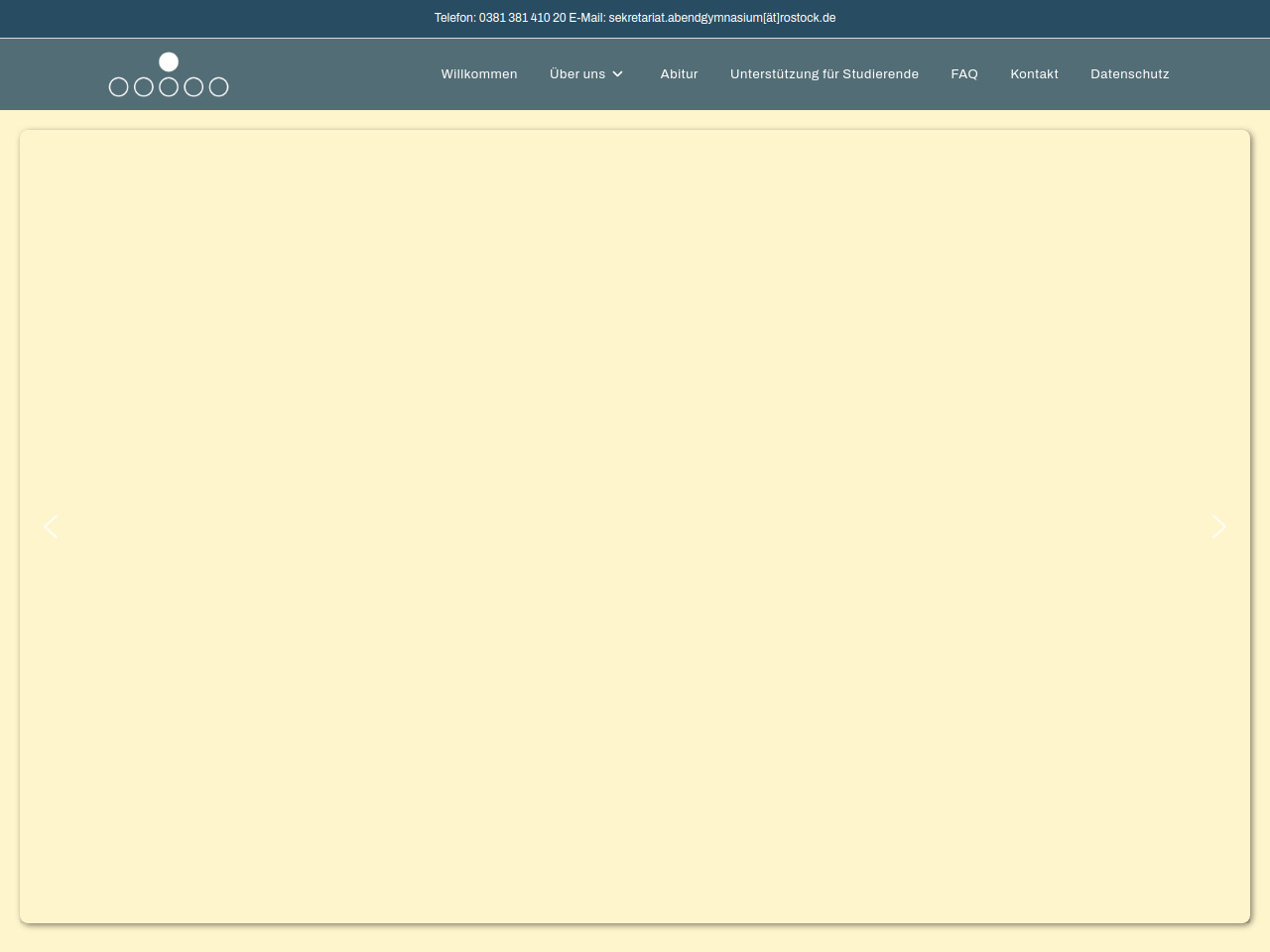This screenshot has height=952, width=1270.
Task: Advance to the next slide arrow
Action: click(x=1218, y=527)
